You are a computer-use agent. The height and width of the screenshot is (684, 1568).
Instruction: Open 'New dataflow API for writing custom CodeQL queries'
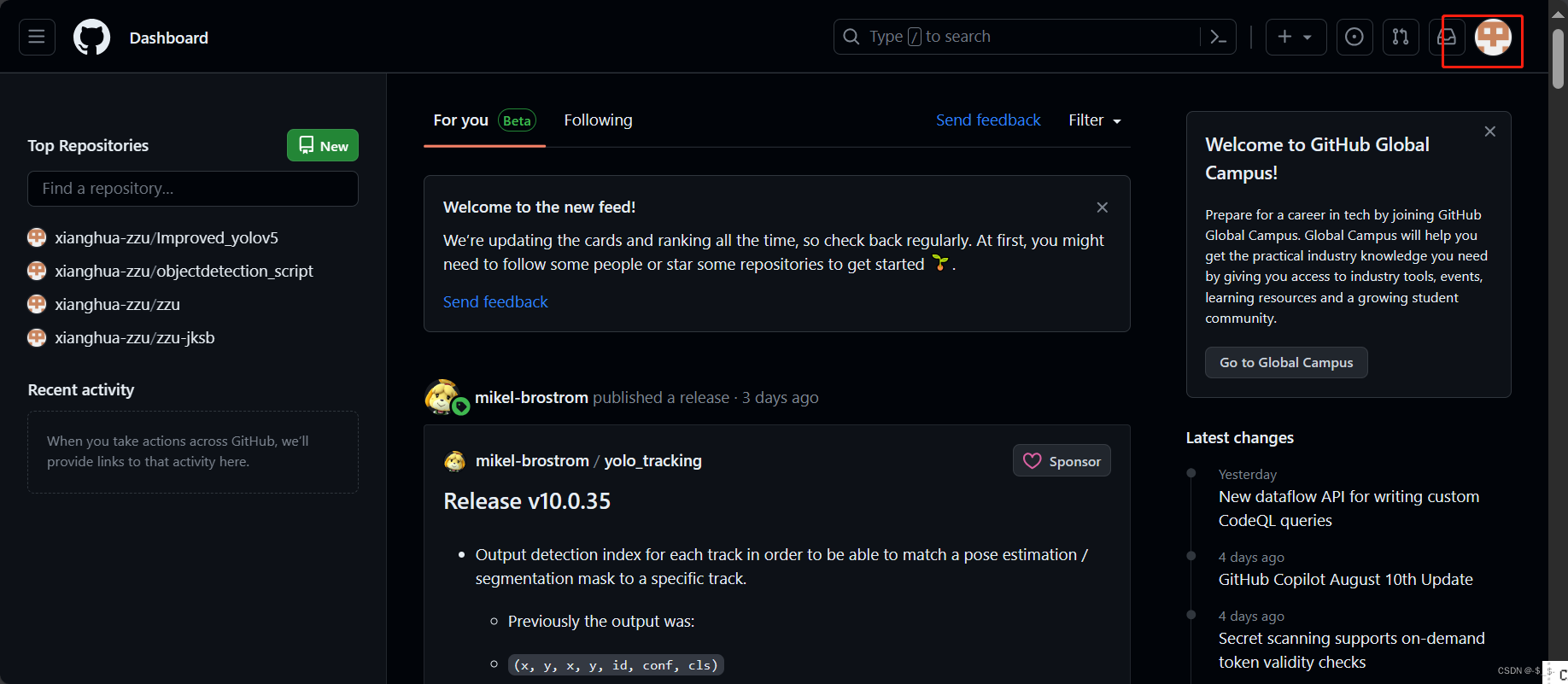pyautogui.click(x=1349, y=508)
